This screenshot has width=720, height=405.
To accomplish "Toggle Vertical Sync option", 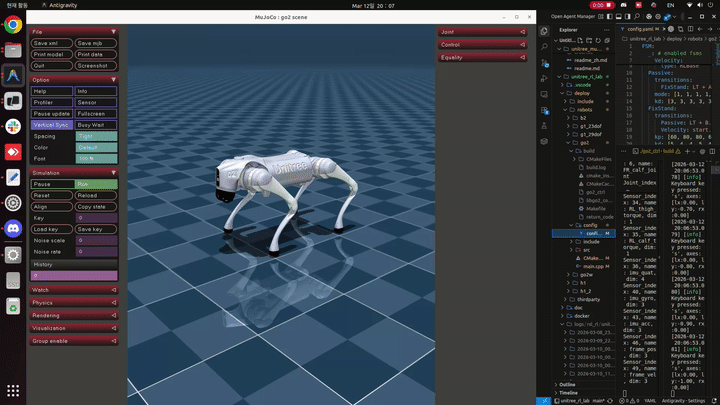I will (51, 124).
